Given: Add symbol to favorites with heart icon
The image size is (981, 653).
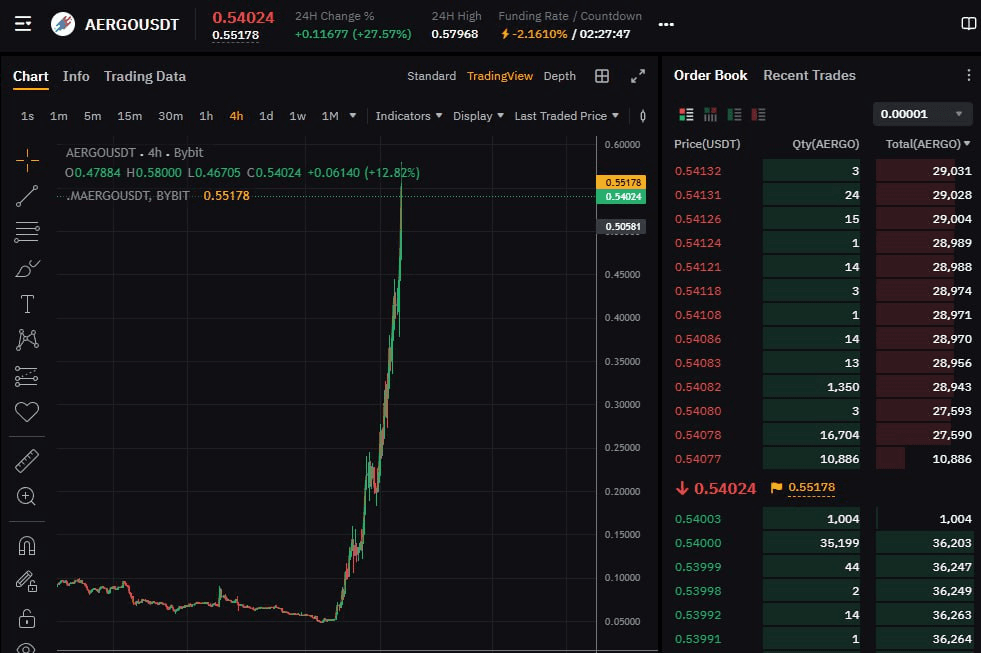Looking at the screenshot, I should pos(27,411).
